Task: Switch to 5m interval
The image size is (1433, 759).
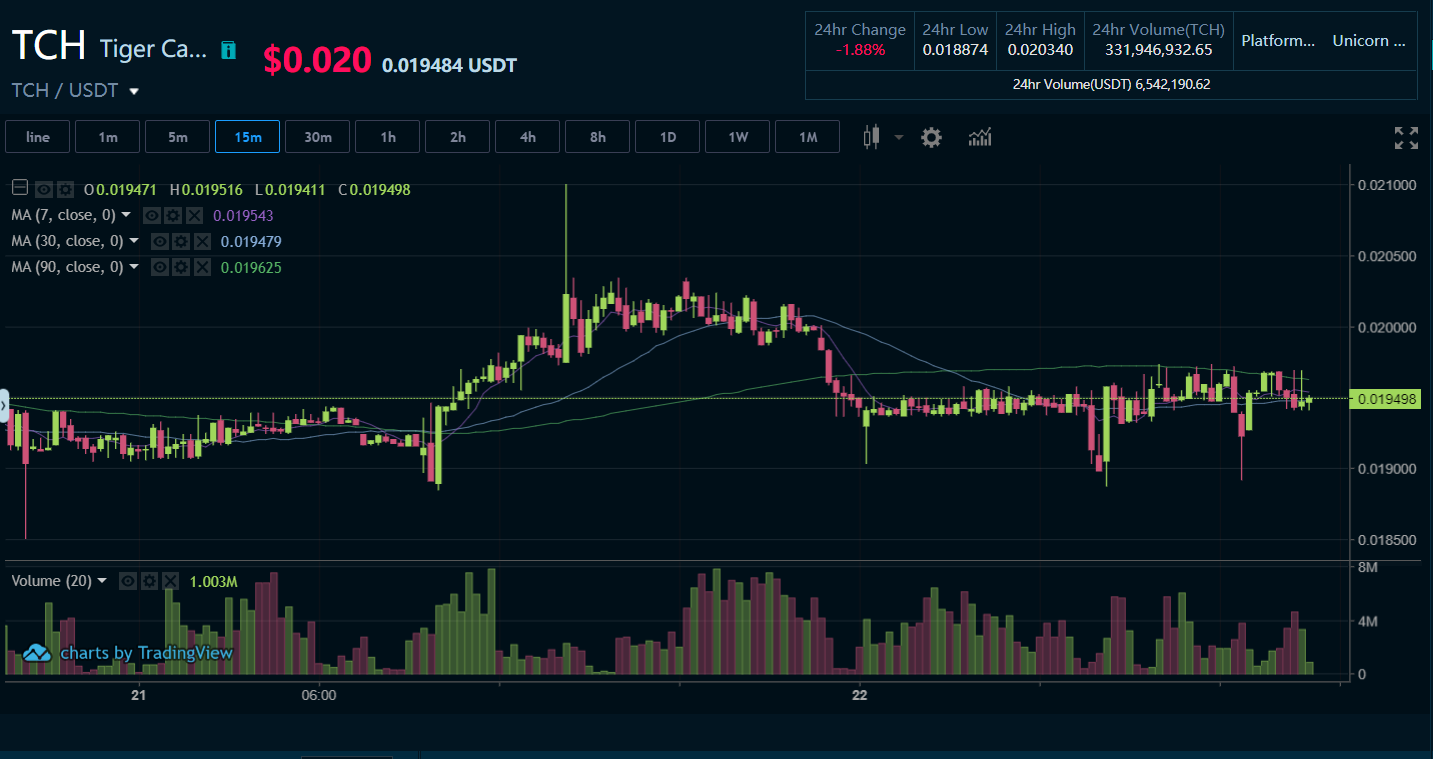Action: click(178, 137)
